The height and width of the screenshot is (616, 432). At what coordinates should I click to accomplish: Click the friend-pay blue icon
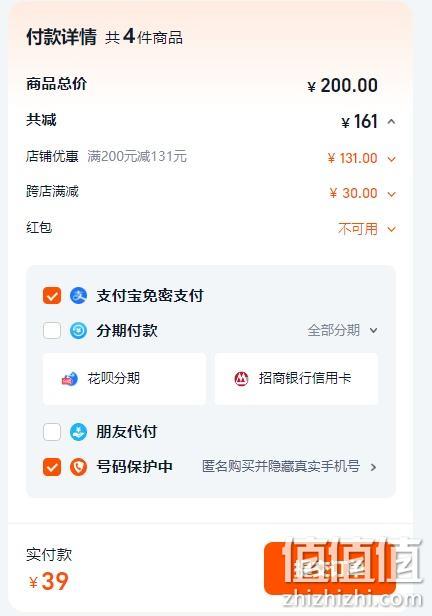click(79, 432)
